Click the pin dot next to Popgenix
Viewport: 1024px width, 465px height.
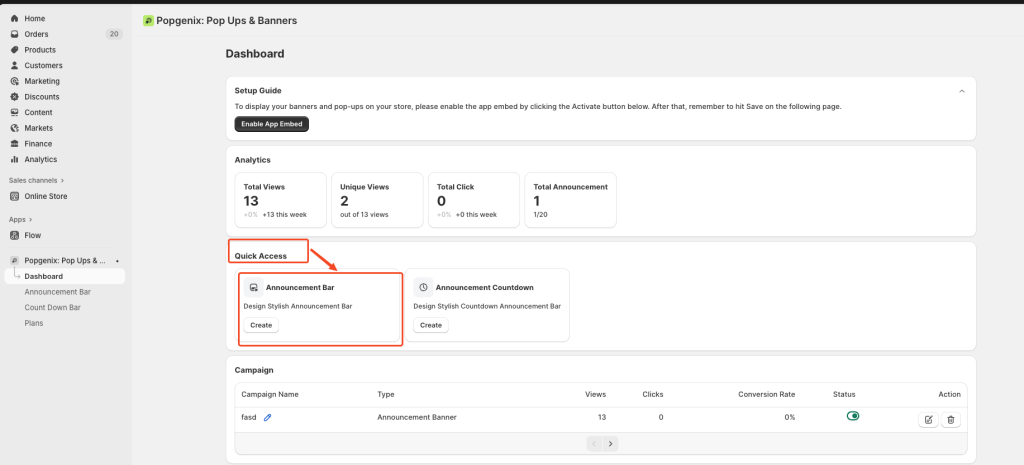(117, 261)
